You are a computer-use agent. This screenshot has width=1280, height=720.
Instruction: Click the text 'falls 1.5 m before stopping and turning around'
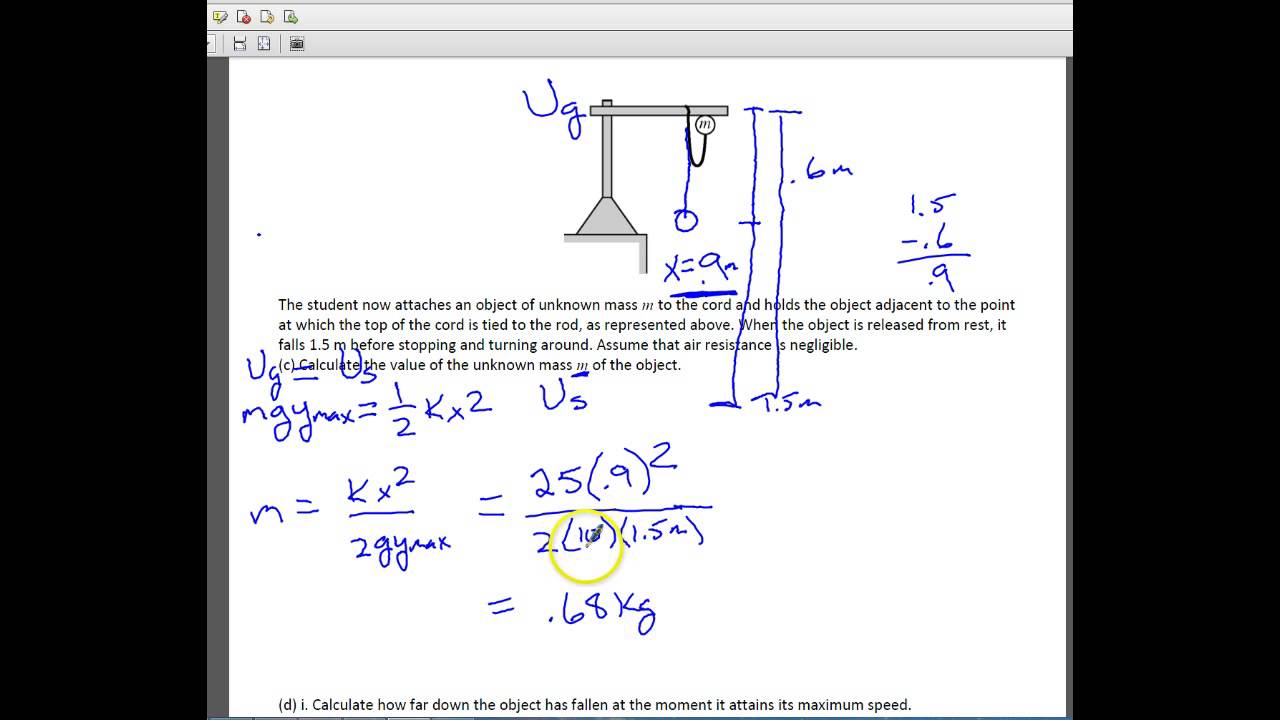click(435, 345)
